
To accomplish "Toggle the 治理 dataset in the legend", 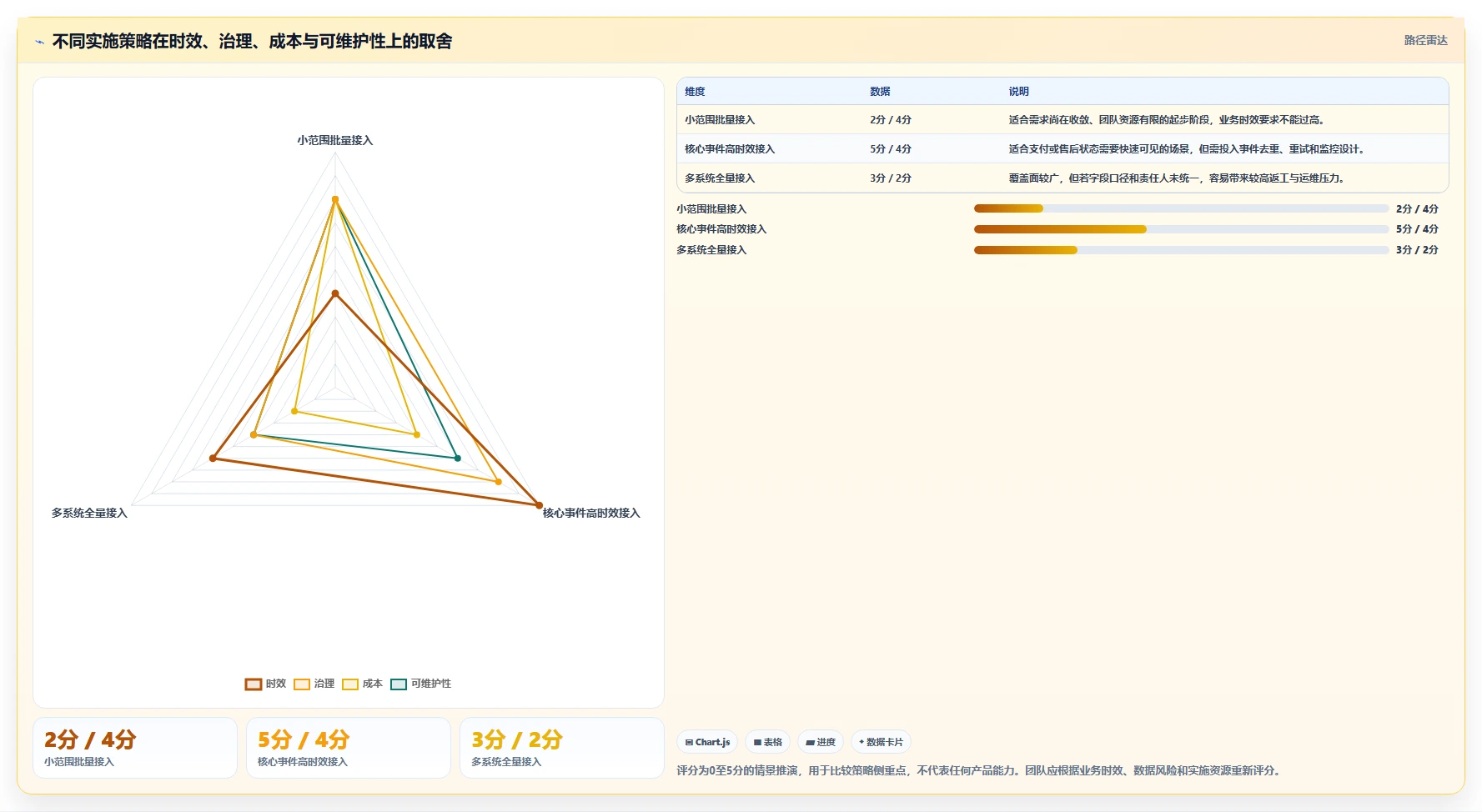I will tap(314, 684).
